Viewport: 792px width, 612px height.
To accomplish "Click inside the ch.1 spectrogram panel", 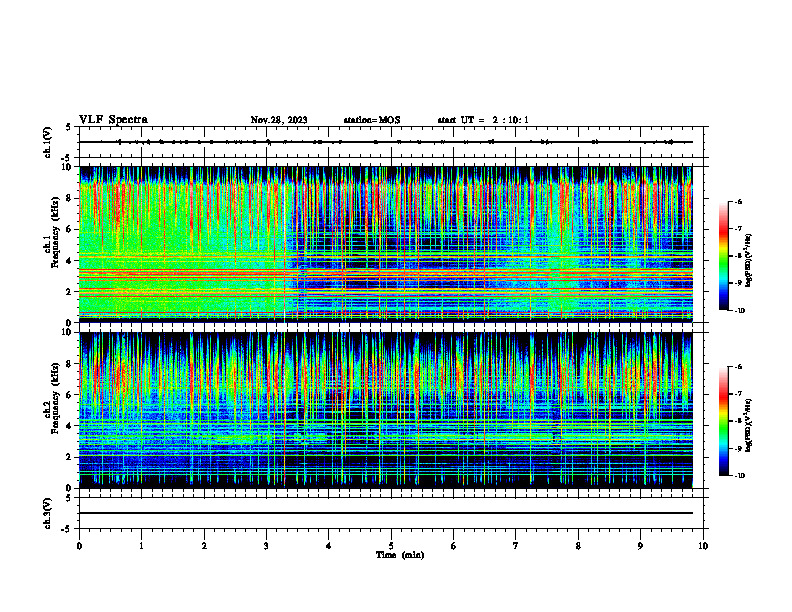I will point(386,244).
